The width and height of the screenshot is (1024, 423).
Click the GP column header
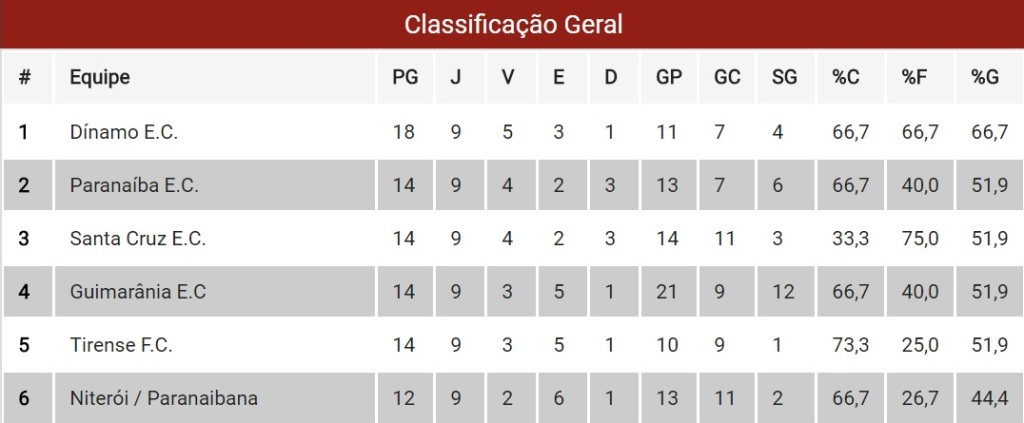point(668,78)
